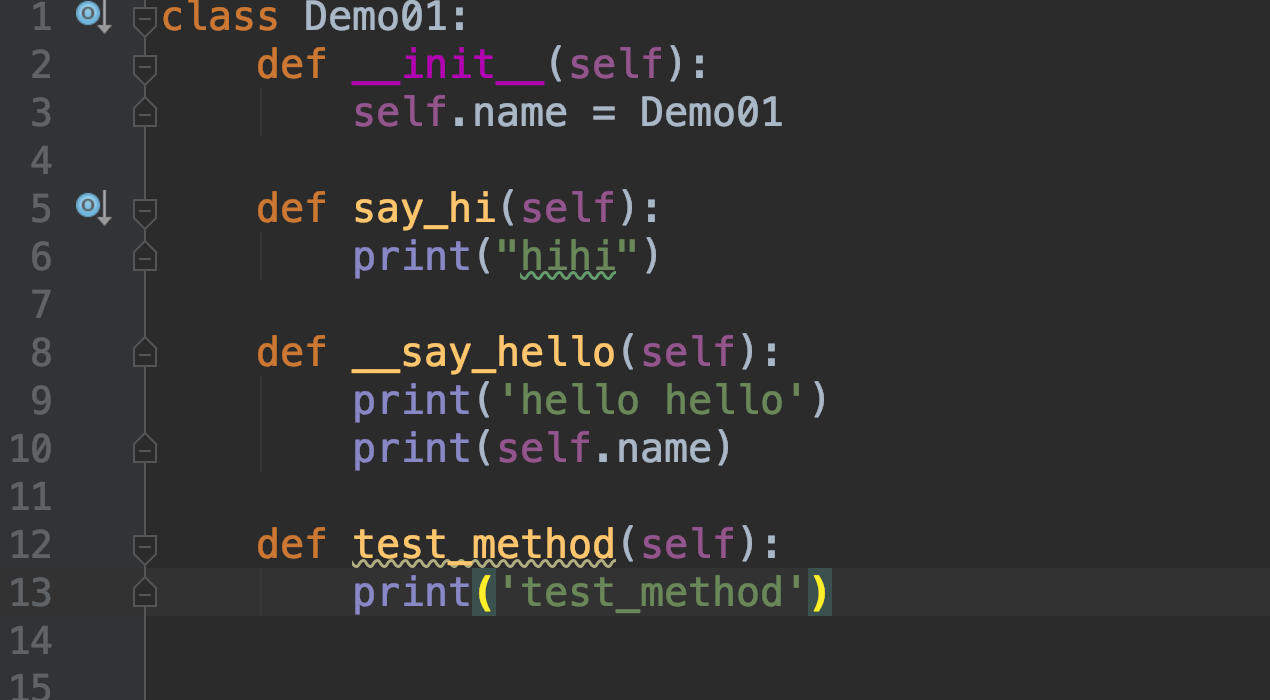The image size is (1270, 700).
Task: Fold the __say_hello method using its gutter marker
Action: [x=145, y=352]
